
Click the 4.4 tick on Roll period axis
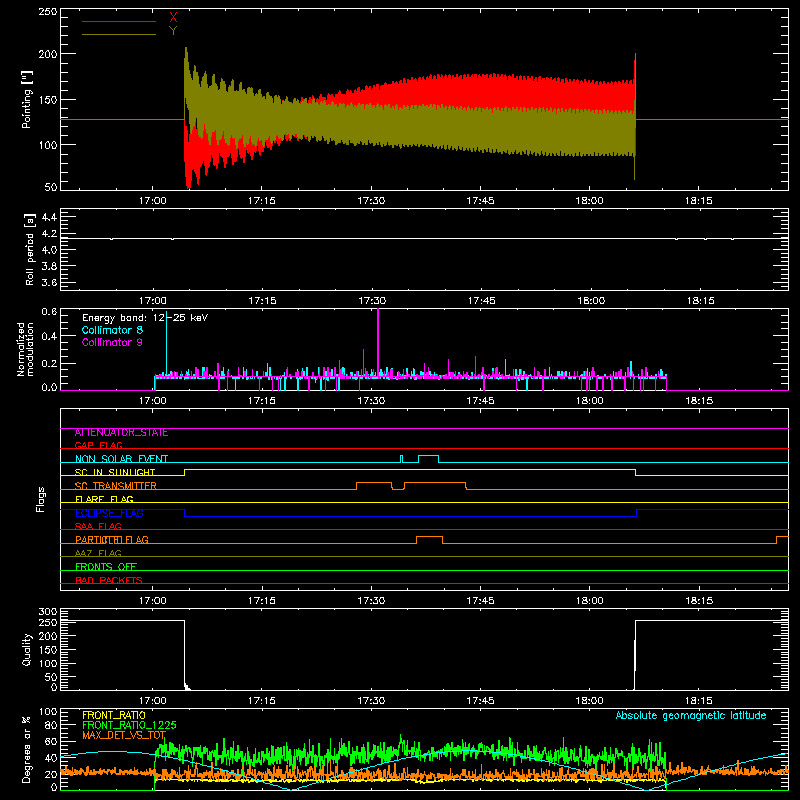click(x=49, y=217)
